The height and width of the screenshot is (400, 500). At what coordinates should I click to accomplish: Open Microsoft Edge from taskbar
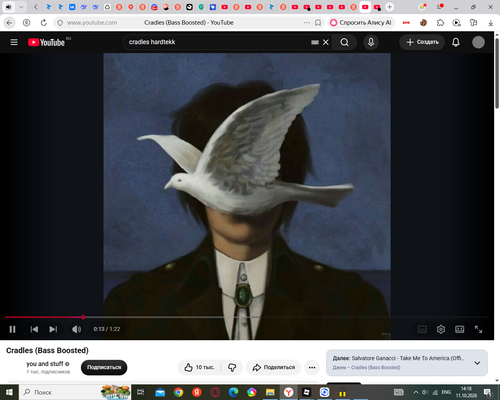point(233,392)
